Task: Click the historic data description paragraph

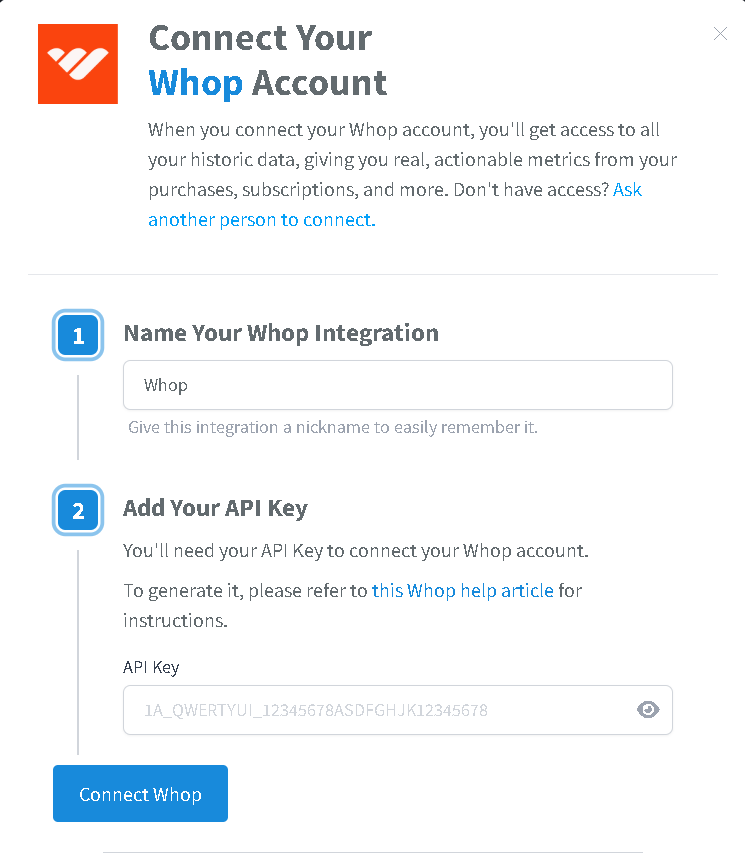Action: [412, 160]
